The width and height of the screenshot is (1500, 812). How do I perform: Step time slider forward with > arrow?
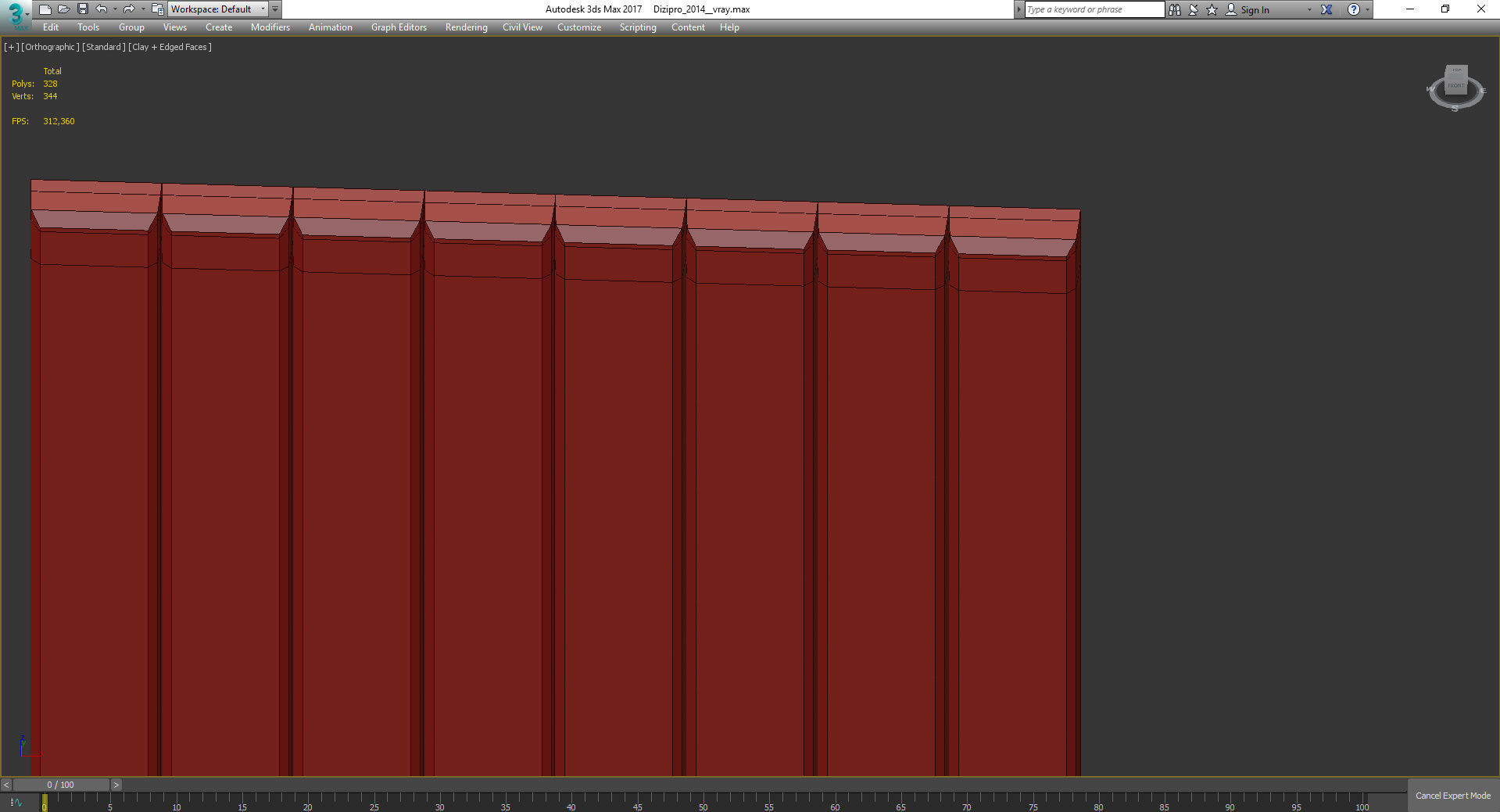[116, 785]
